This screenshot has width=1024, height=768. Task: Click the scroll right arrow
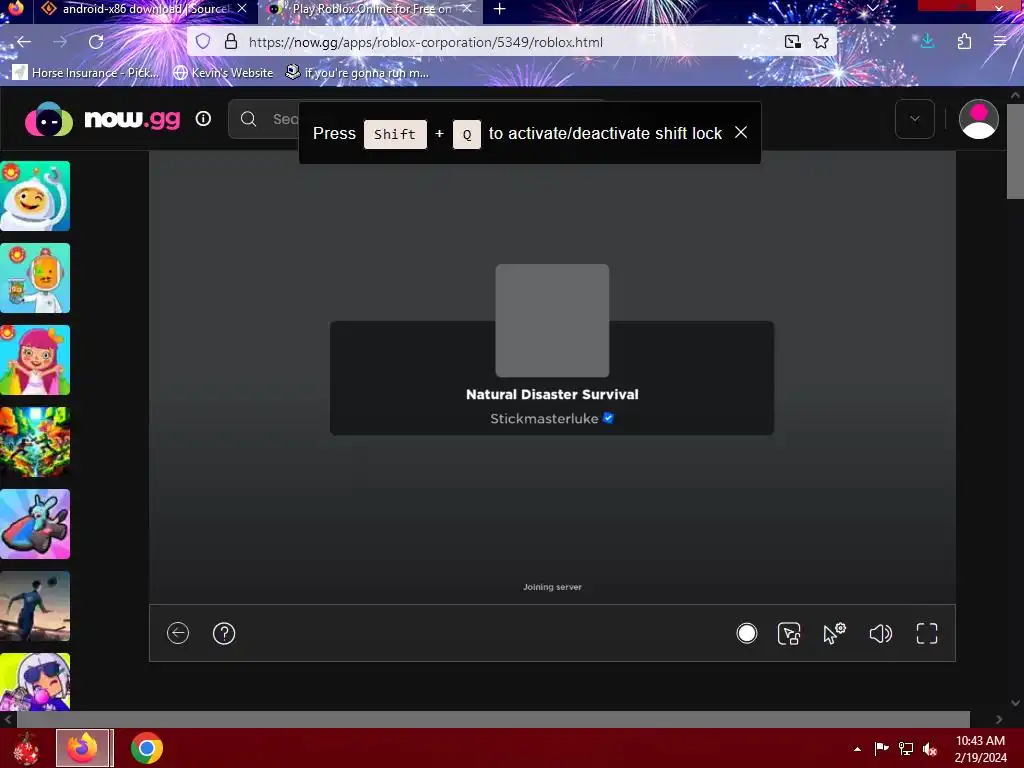[999, 719]
